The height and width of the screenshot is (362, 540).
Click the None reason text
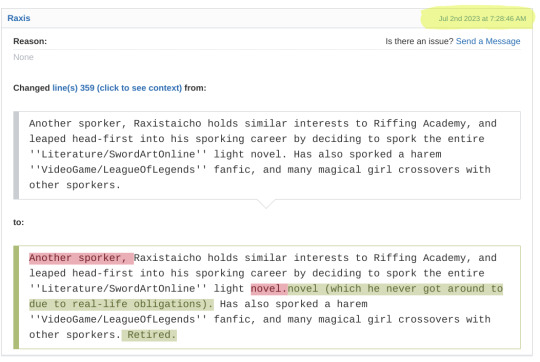[23, 57]
